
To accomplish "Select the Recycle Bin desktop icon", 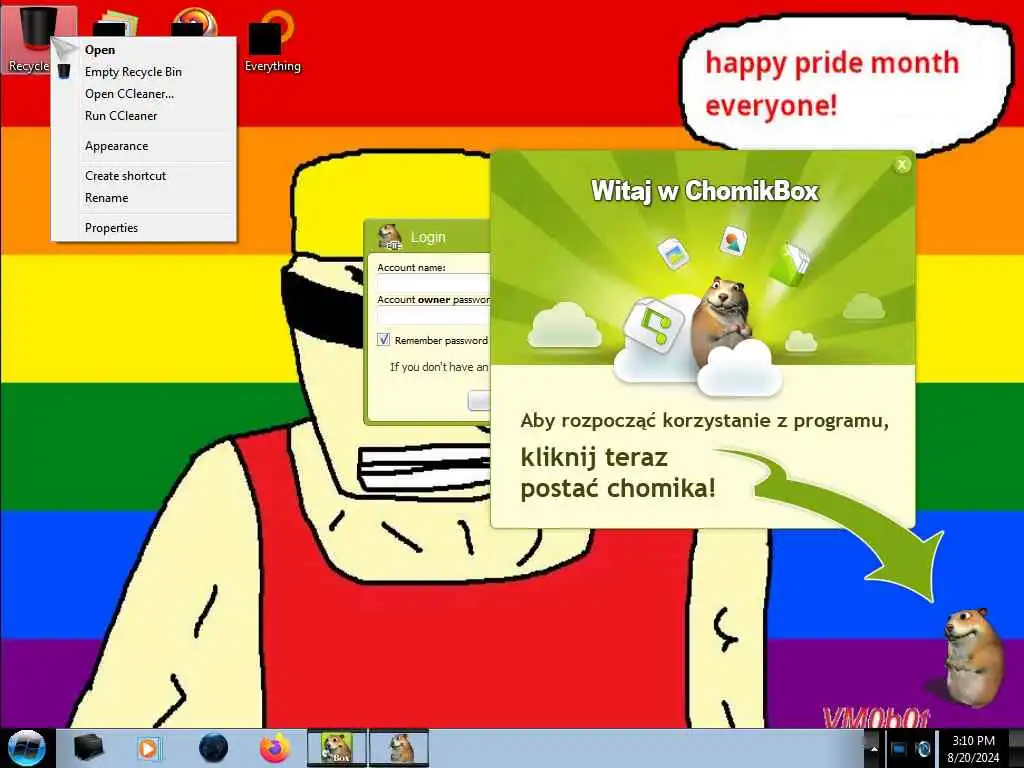I will [29, 39].
